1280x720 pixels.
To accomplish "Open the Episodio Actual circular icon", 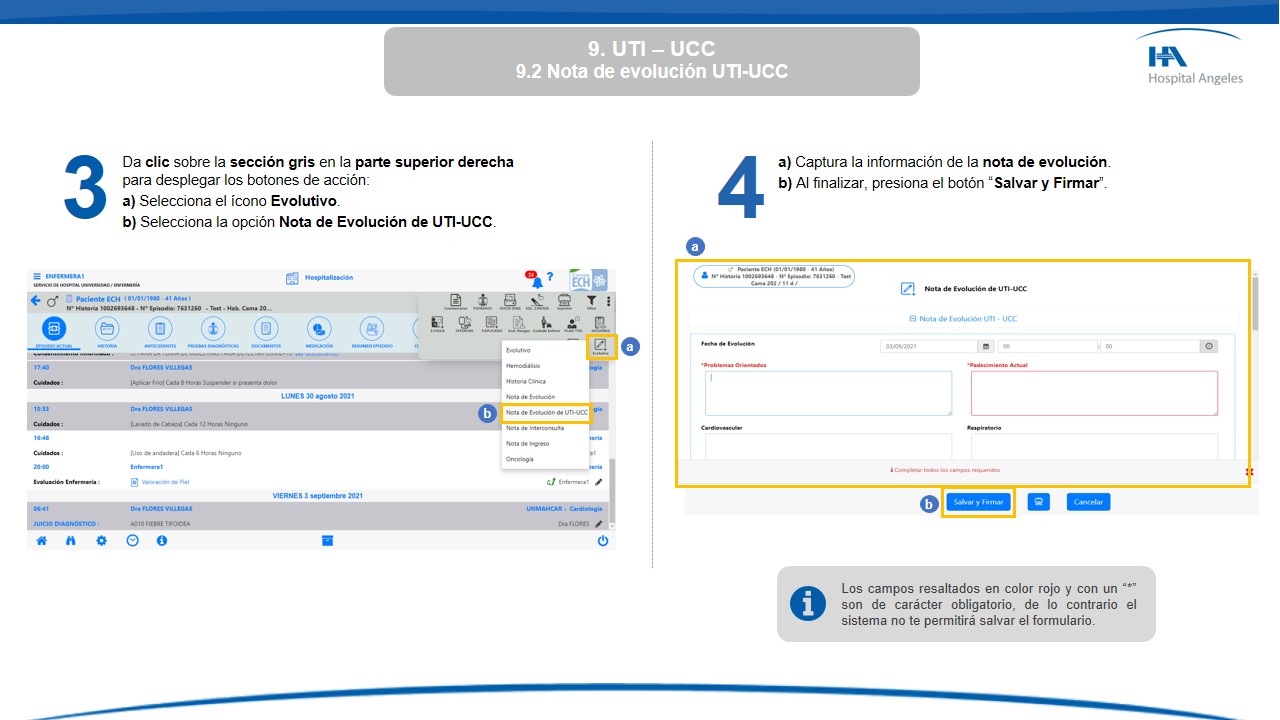I will click(x=49, y=329).
